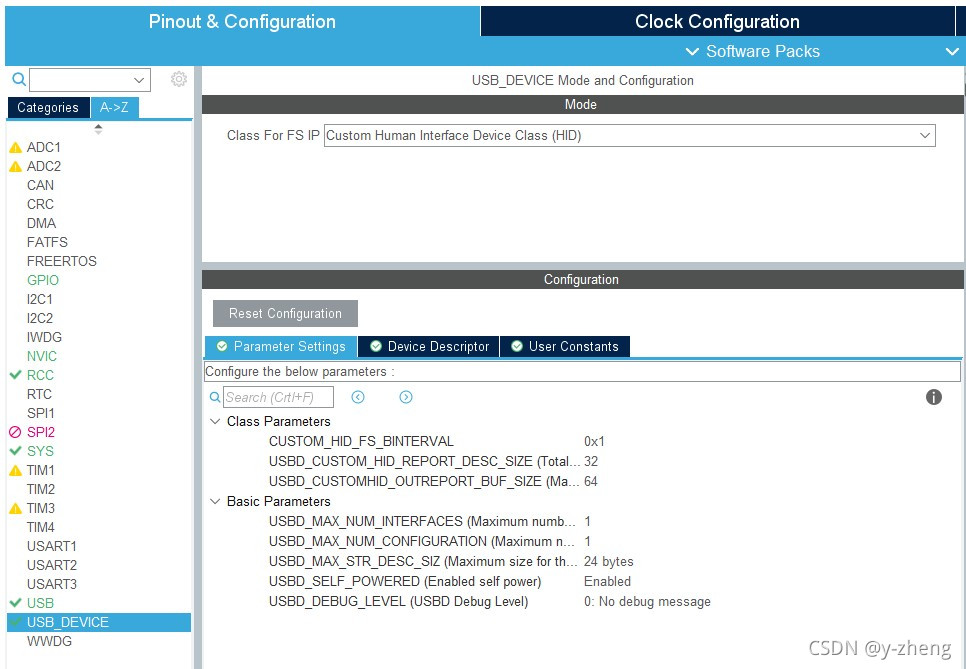Click the USBD_MAX_STR_DESC_SIZ value 24 bytes

(x=609, y=562)
